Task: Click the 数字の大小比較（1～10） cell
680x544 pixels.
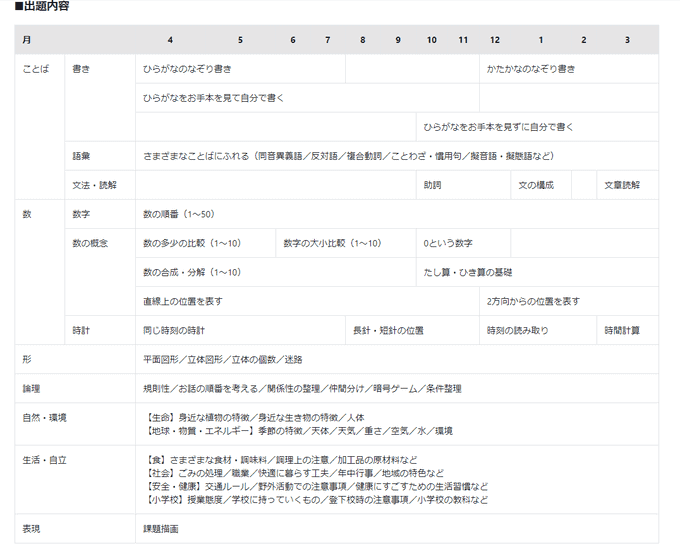Action: point(332,243)
